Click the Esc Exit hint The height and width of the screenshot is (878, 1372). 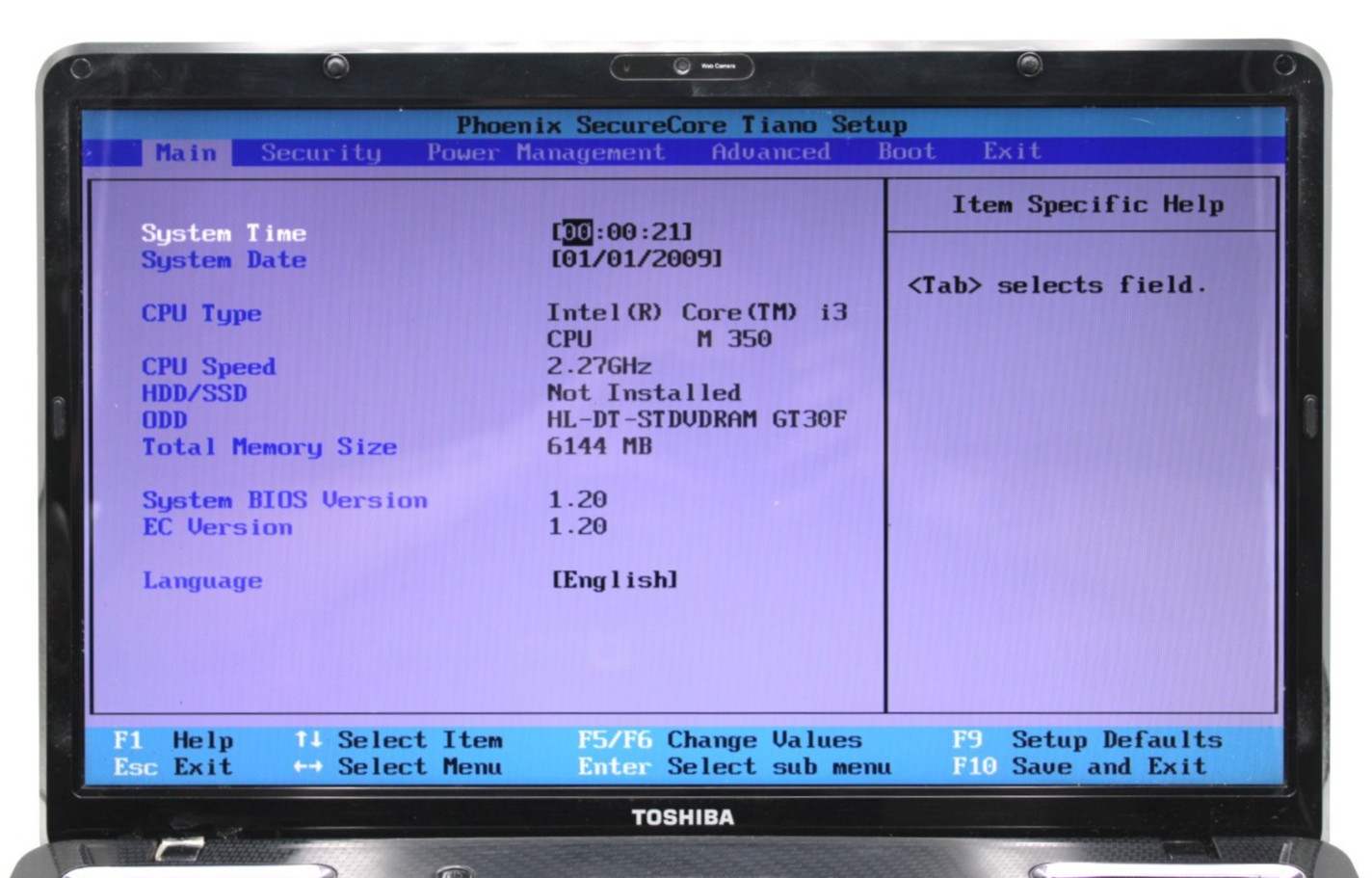(173, 767)
